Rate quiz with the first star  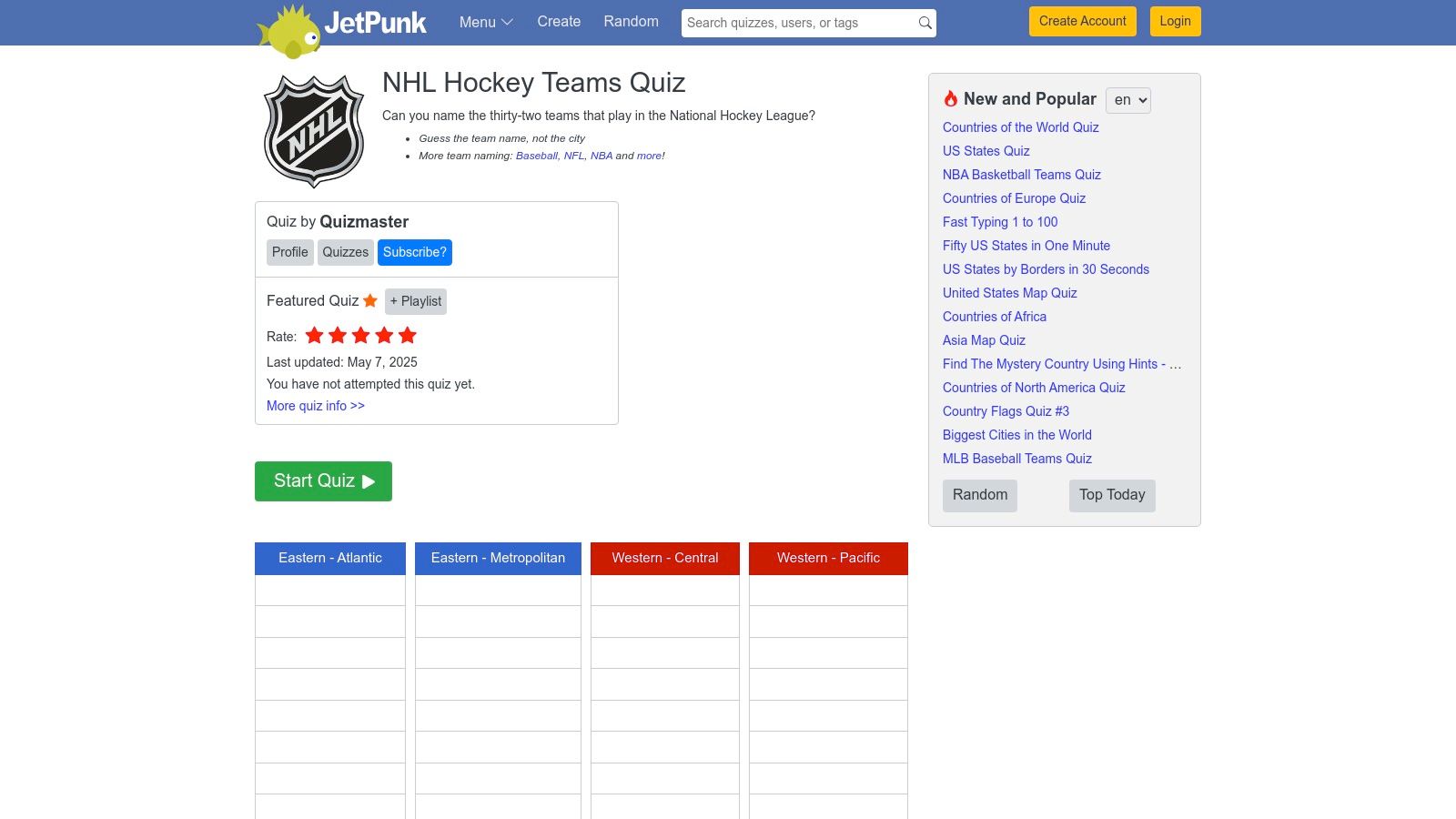(x=315, y=336)
